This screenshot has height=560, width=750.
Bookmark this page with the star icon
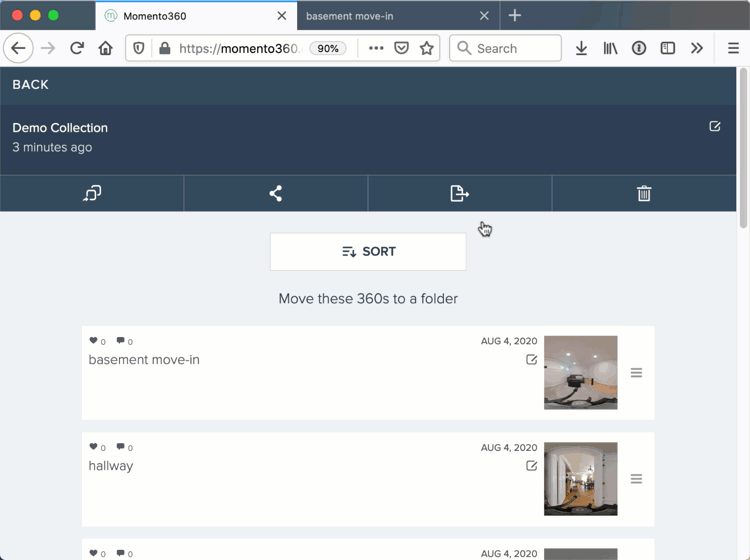(426, 48)
